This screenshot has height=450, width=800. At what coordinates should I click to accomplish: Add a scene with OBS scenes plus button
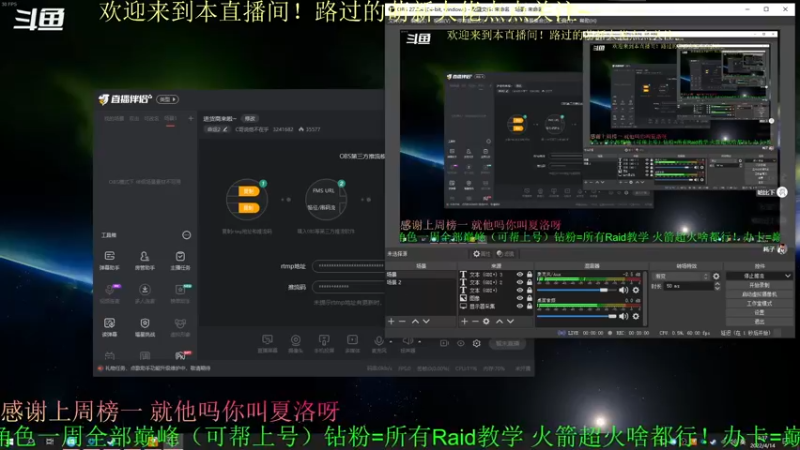pyautogui.click(x=391, y=321)
